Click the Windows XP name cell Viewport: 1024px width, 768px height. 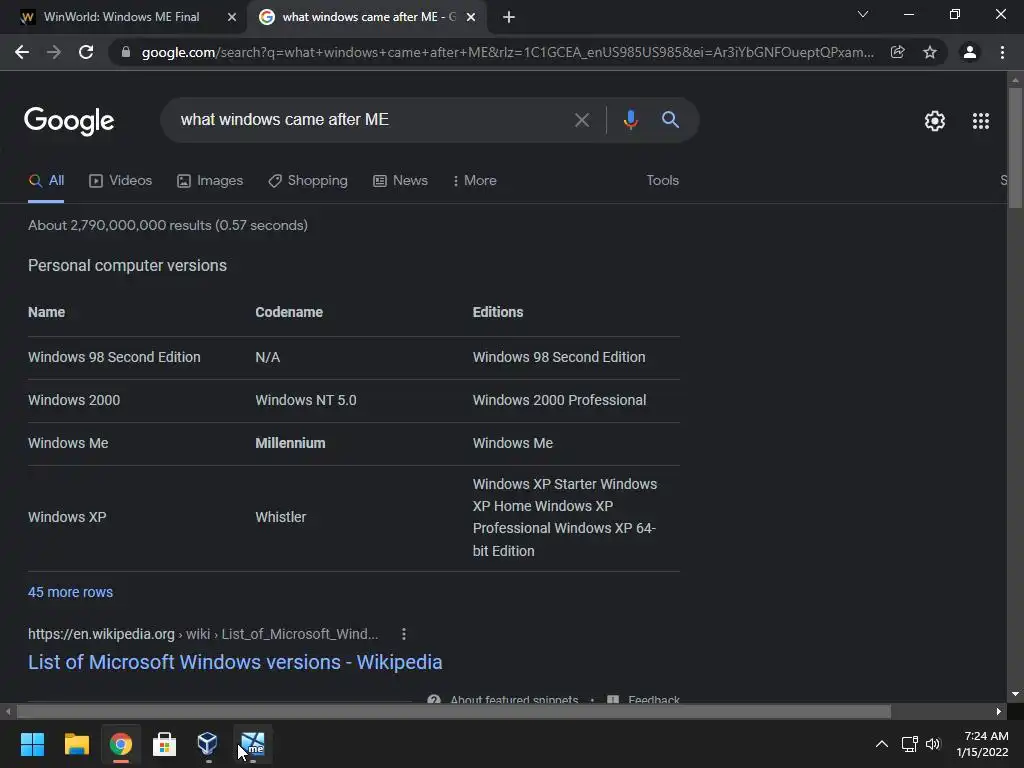click(67, 517)
